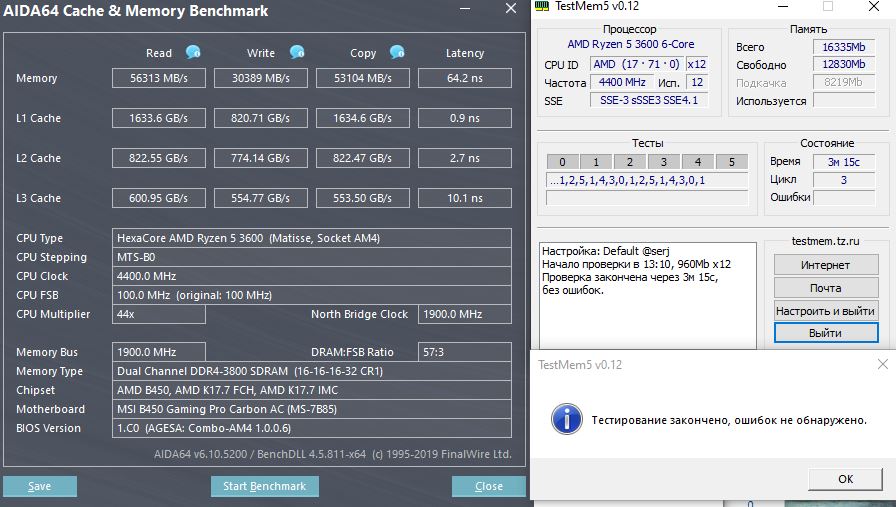Click the L2 Cache Read value 822.55 GB/s
896x507 pixels.
(x=159, y=158)
